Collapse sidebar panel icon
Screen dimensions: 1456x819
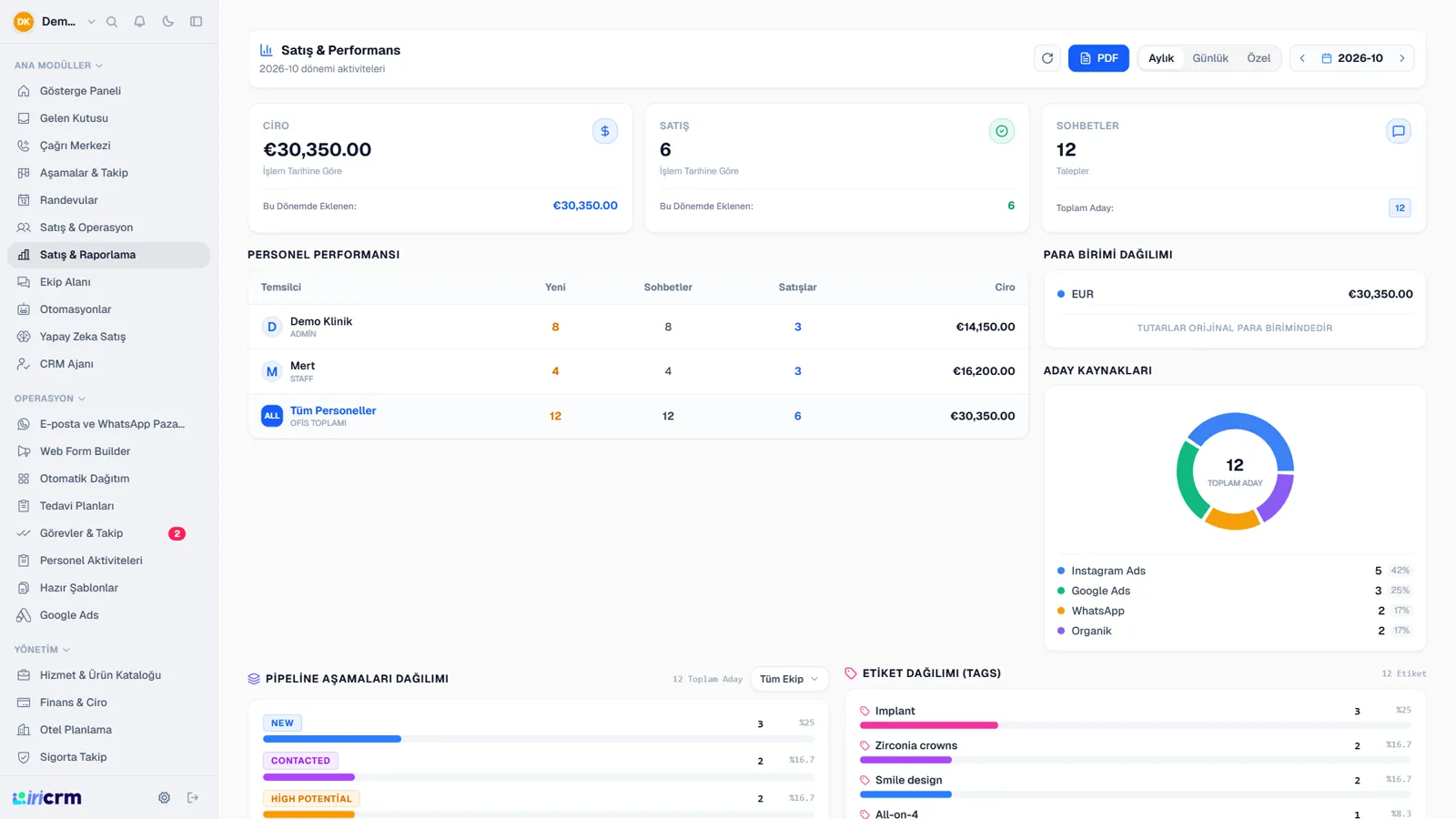click(x=196, y=22)
